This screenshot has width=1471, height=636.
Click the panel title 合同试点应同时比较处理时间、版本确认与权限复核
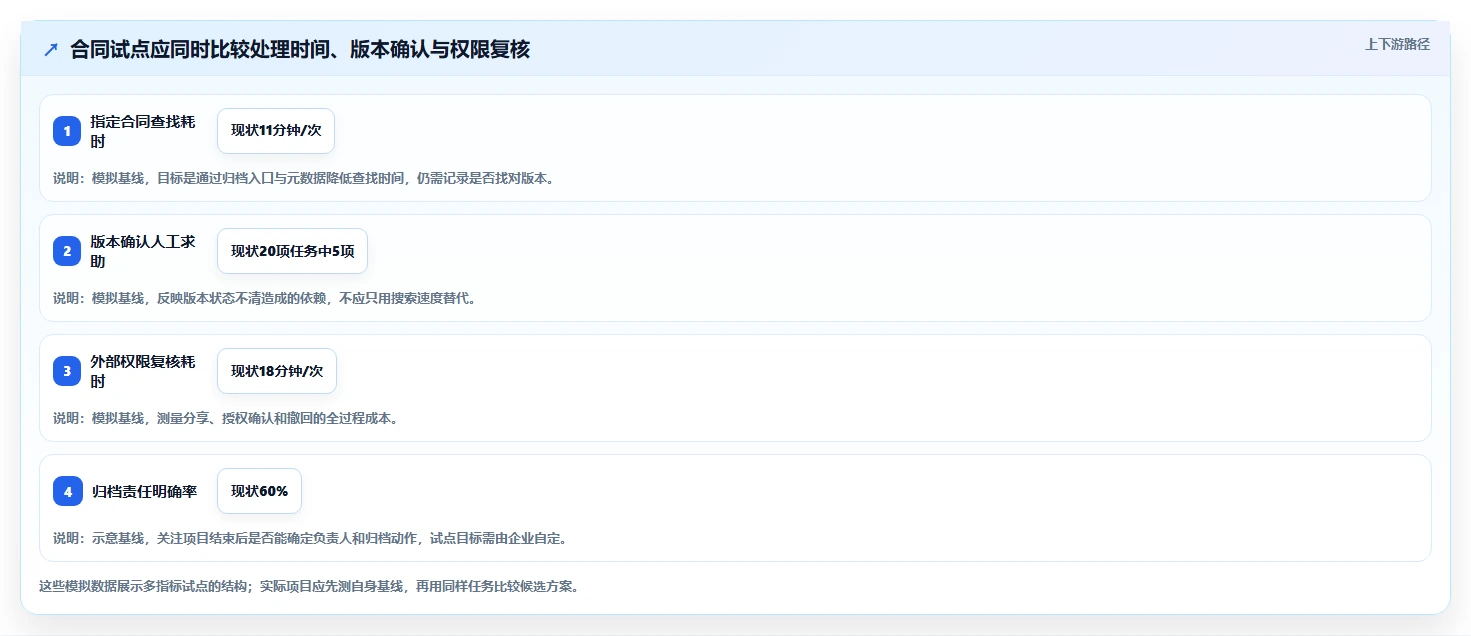300,49
